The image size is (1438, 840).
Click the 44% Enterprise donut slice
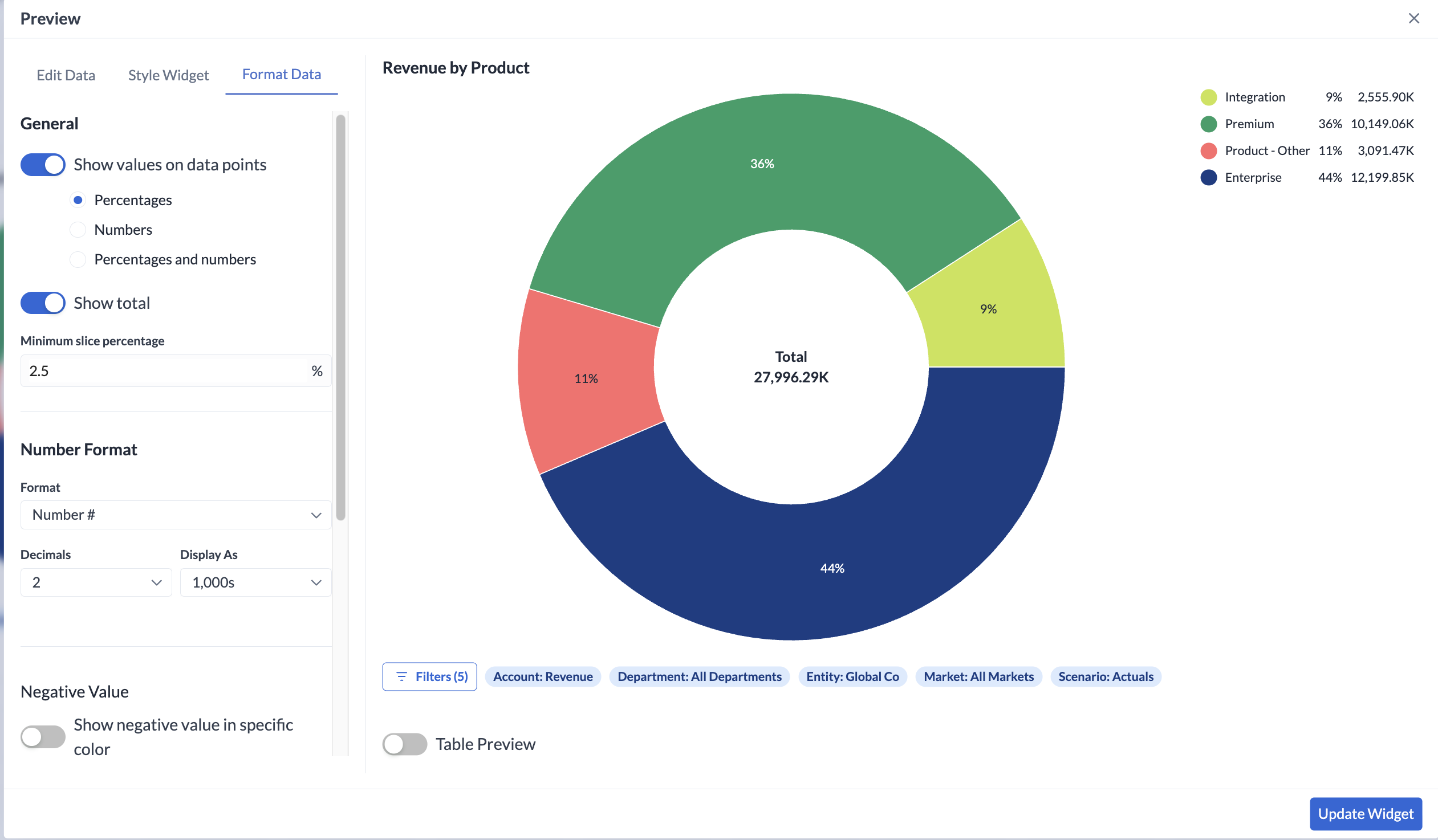(x=831, y=568)
